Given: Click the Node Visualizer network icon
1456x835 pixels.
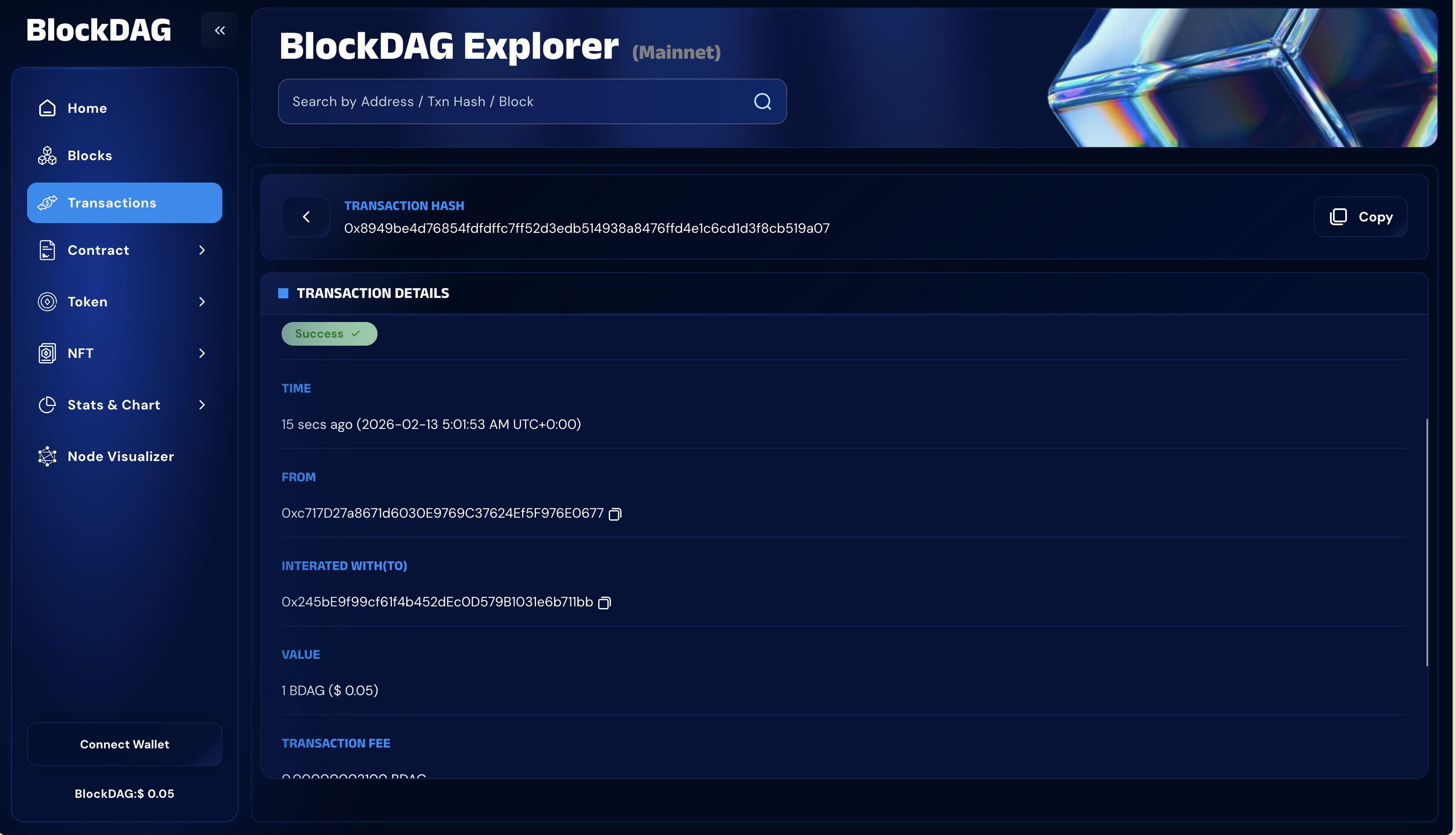Looking at the screenshot, I should 47,456.
